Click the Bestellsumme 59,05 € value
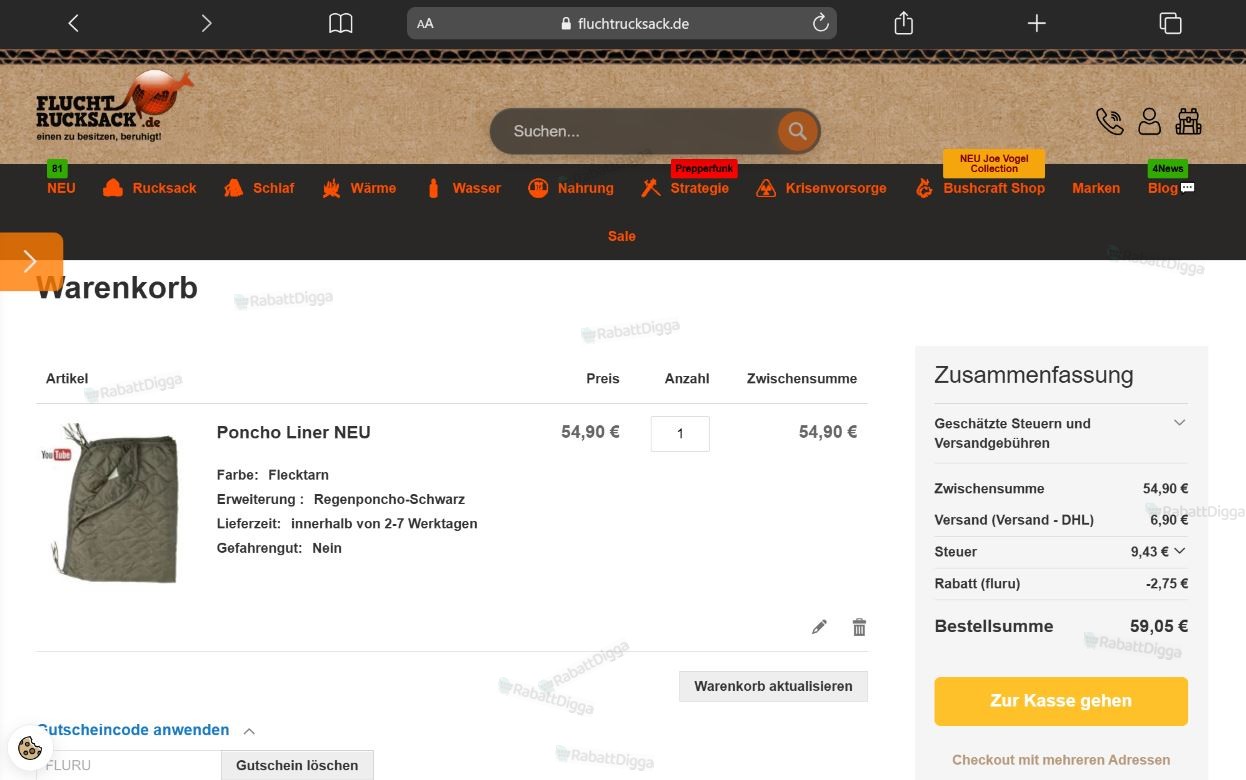This screenshot has width=1246, height=780. pyautogui.click(x=1158, y=626)
